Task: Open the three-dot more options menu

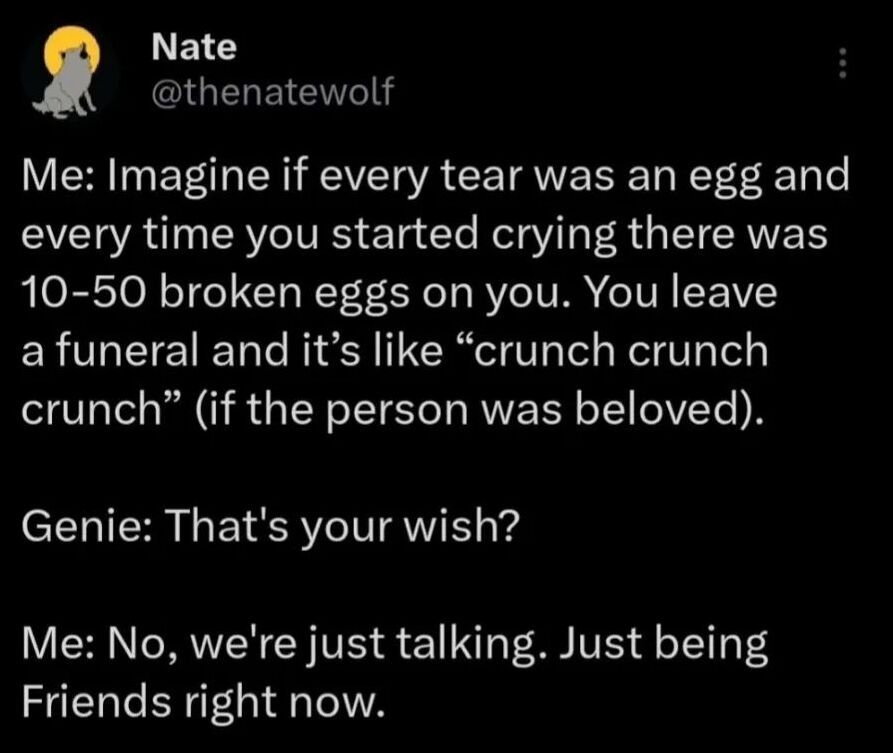Action: click(x=842, y=66)
